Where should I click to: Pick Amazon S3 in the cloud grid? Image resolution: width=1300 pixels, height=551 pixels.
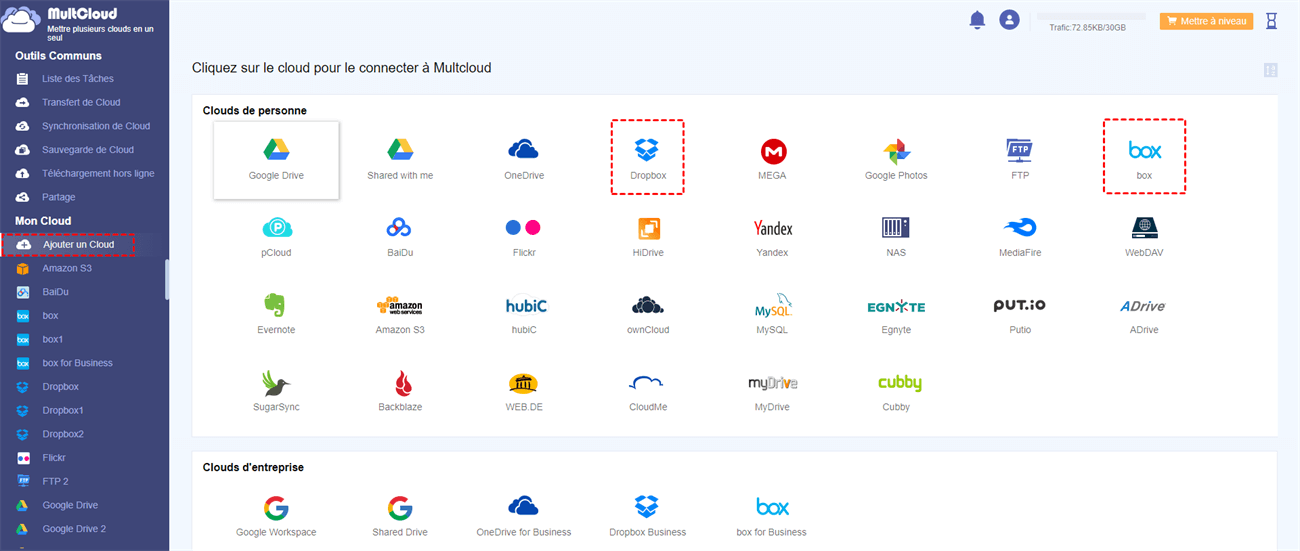pyautogui.click(x=400, y=315)
